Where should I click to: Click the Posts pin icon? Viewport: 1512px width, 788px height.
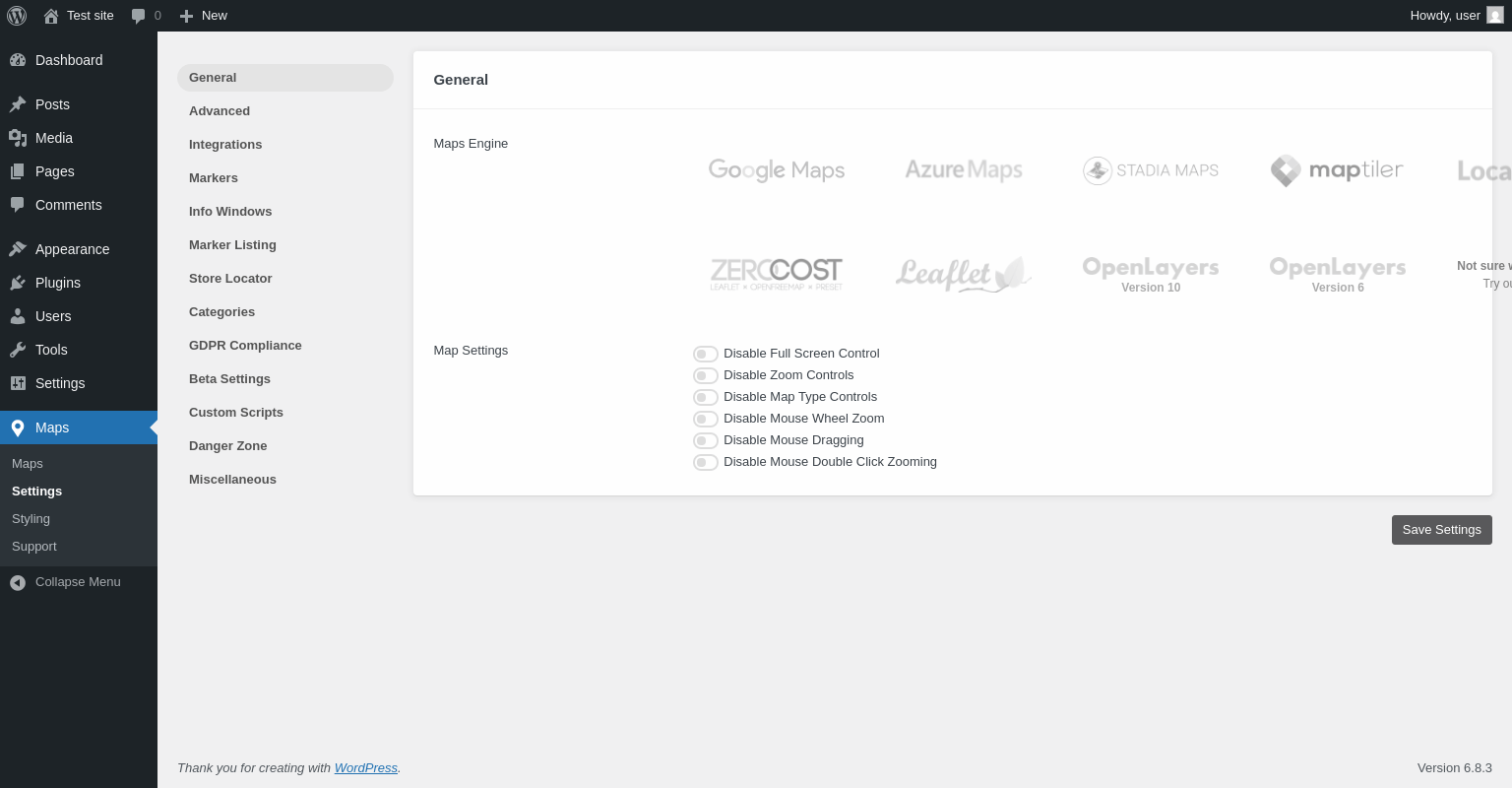(x=18, y=104)
